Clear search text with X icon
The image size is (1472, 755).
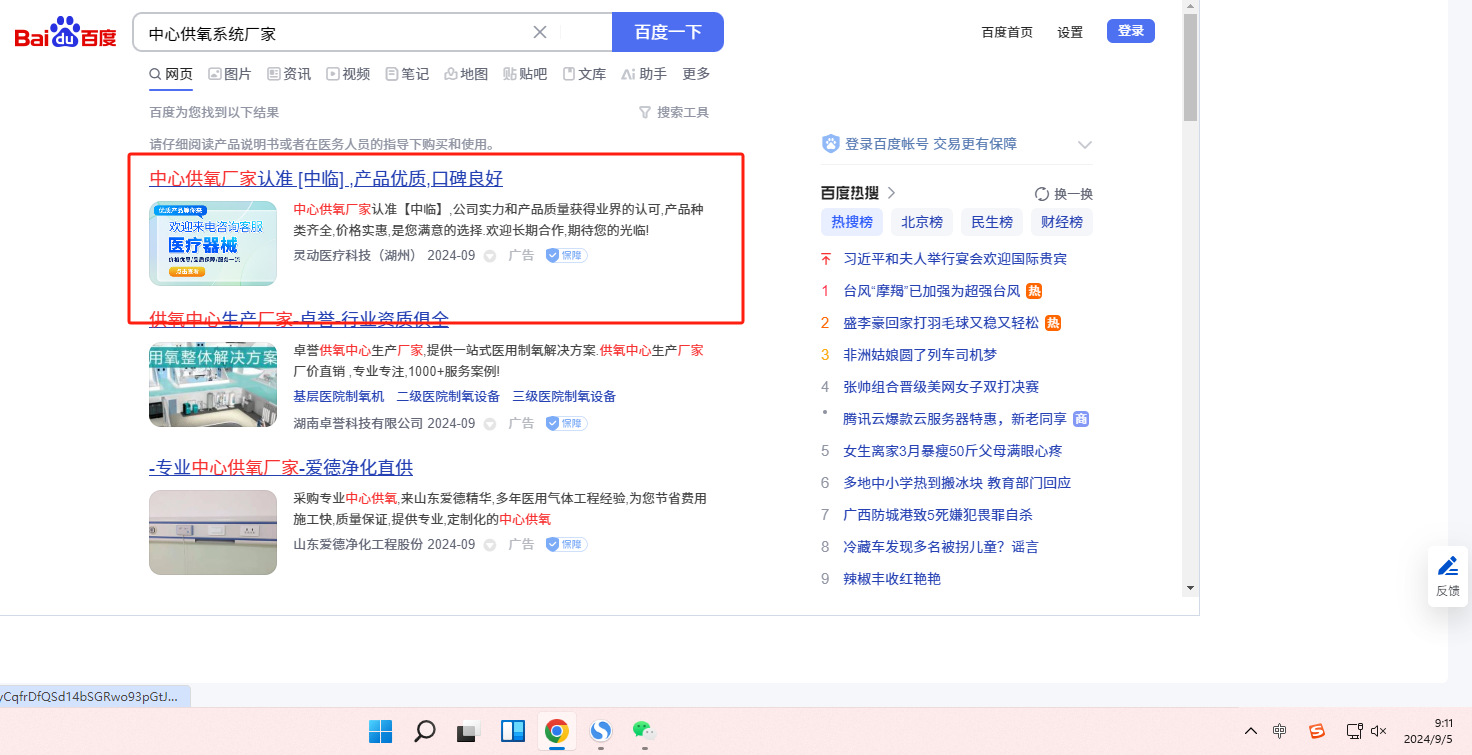point(540,32)
